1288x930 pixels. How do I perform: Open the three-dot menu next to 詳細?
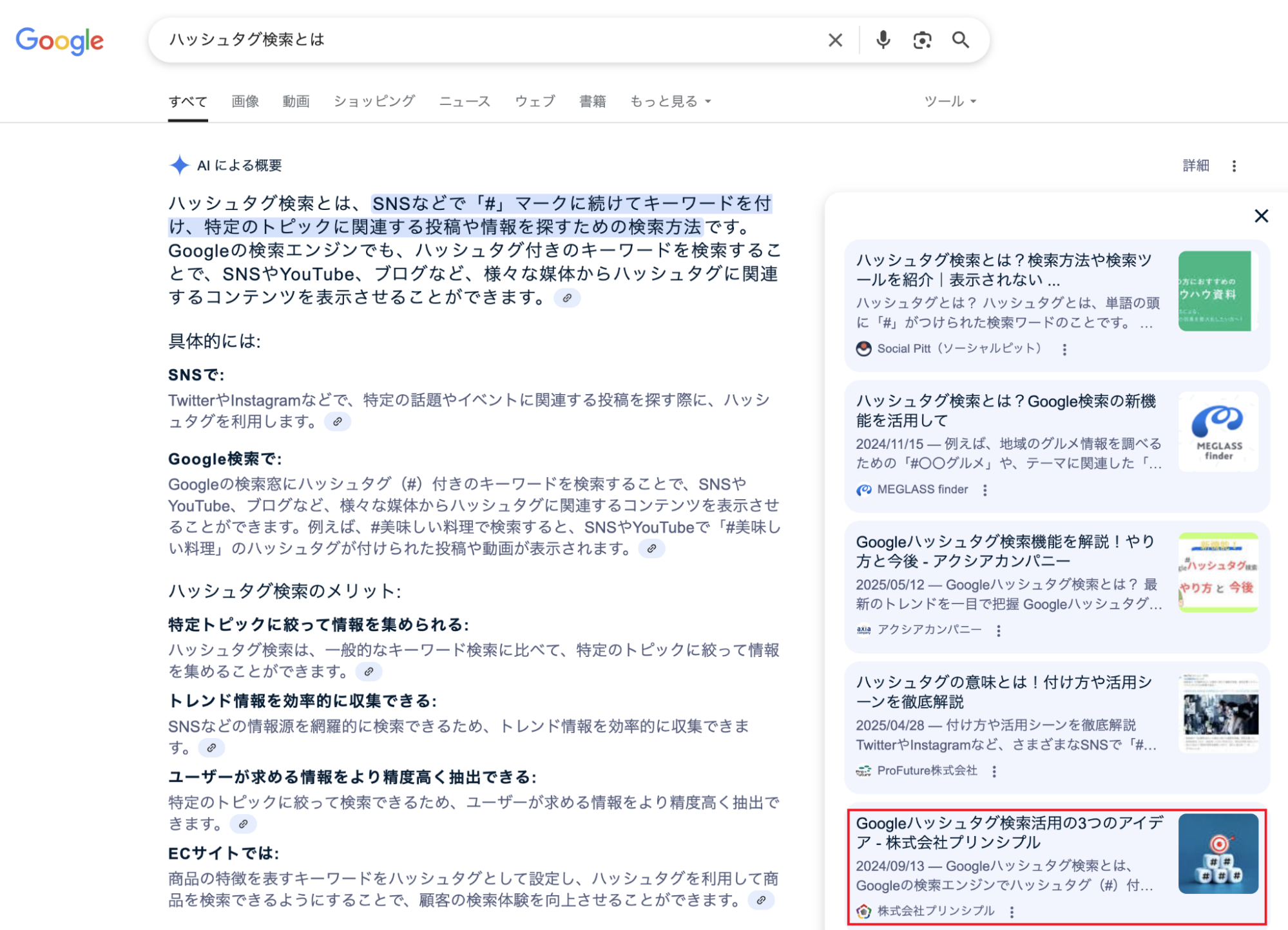(1235, 166)
